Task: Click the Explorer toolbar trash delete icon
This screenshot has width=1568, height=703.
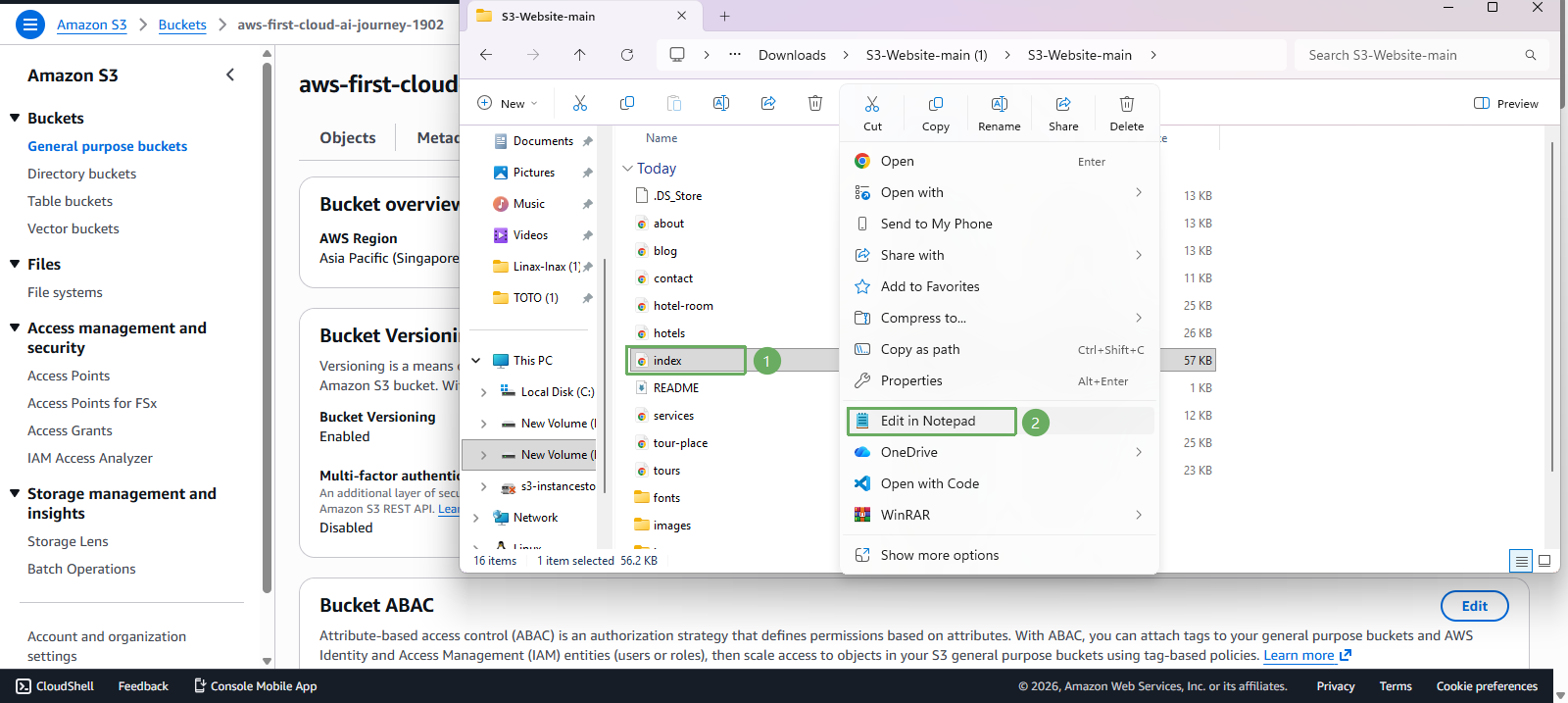Action: [x=815, y=103]
